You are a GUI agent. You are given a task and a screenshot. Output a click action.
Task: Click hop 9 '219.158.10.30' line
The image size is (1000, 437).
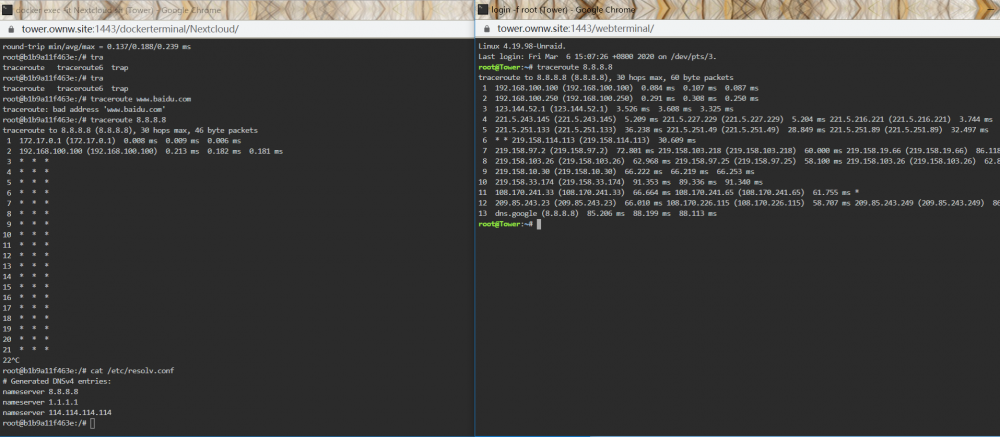(x=616, y=172)
